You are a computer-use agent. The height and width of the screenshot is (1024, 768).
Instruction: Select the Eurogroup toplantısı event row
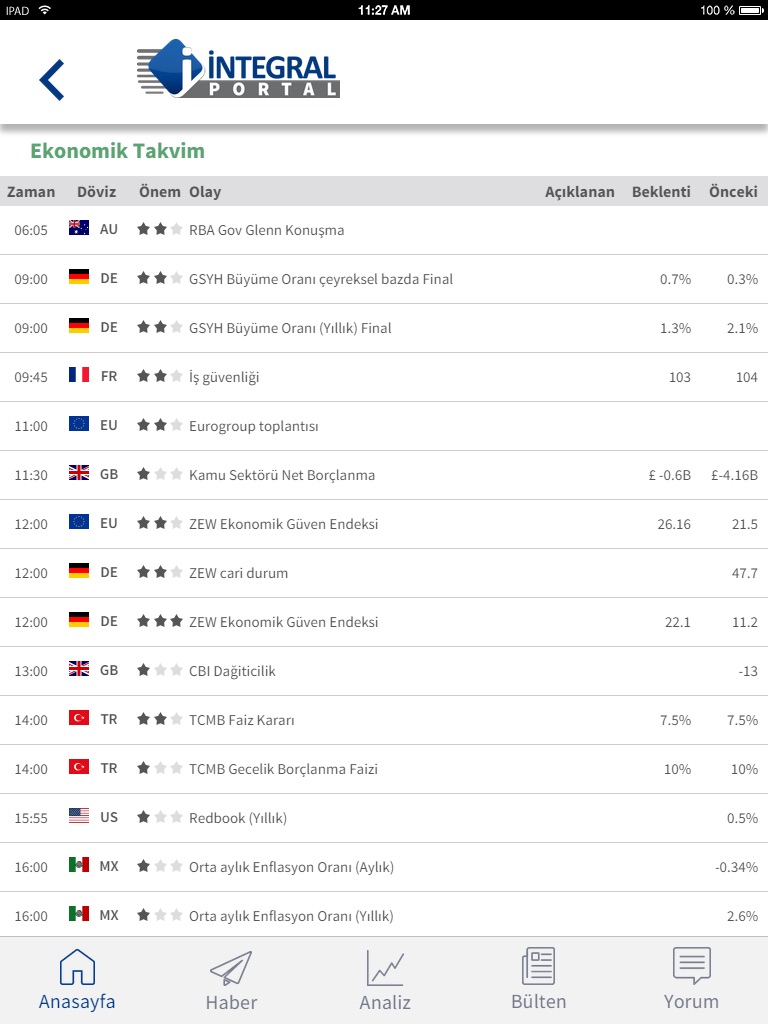[x=254, y=426]
